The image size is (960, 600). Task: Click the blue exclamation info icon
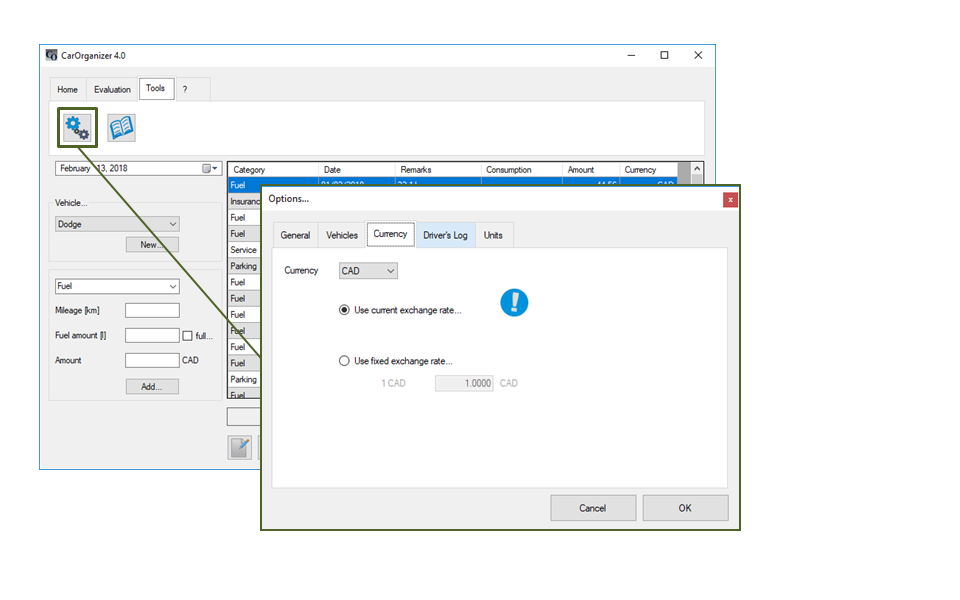pyautogui.click(x=514, y=303)
